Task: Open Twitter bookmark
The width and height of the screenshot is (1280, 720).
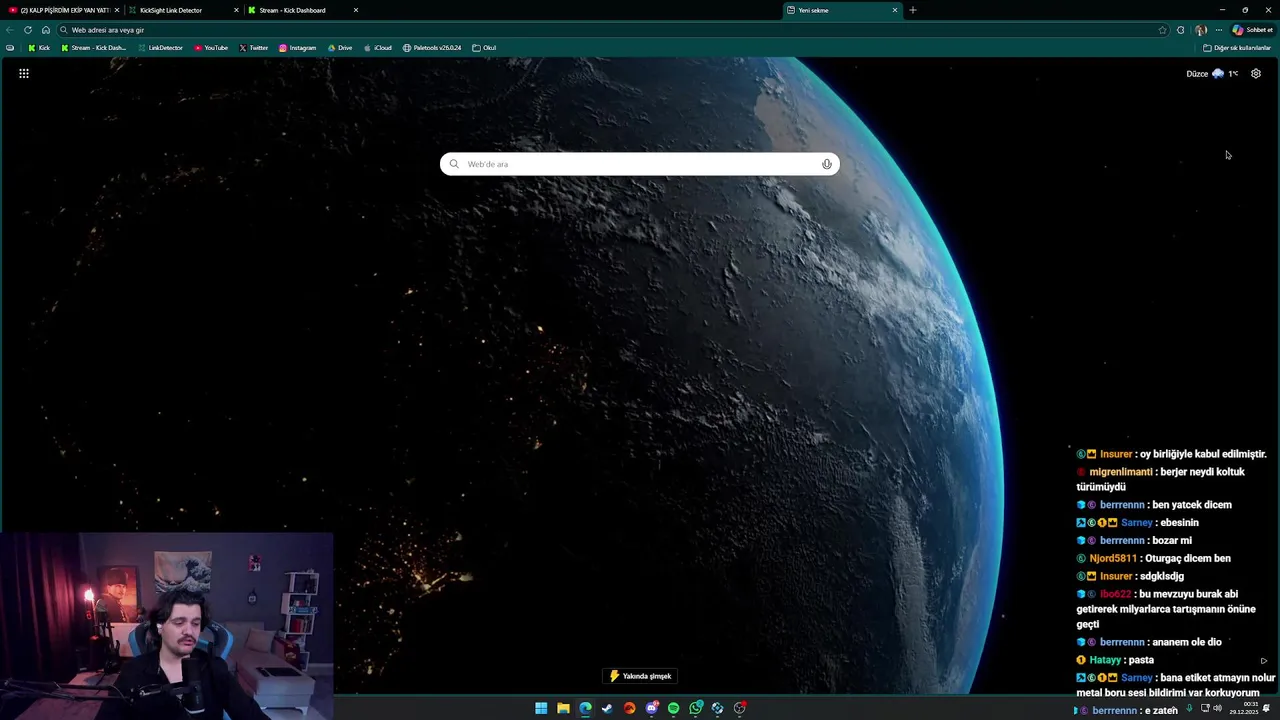Action: 254,48
